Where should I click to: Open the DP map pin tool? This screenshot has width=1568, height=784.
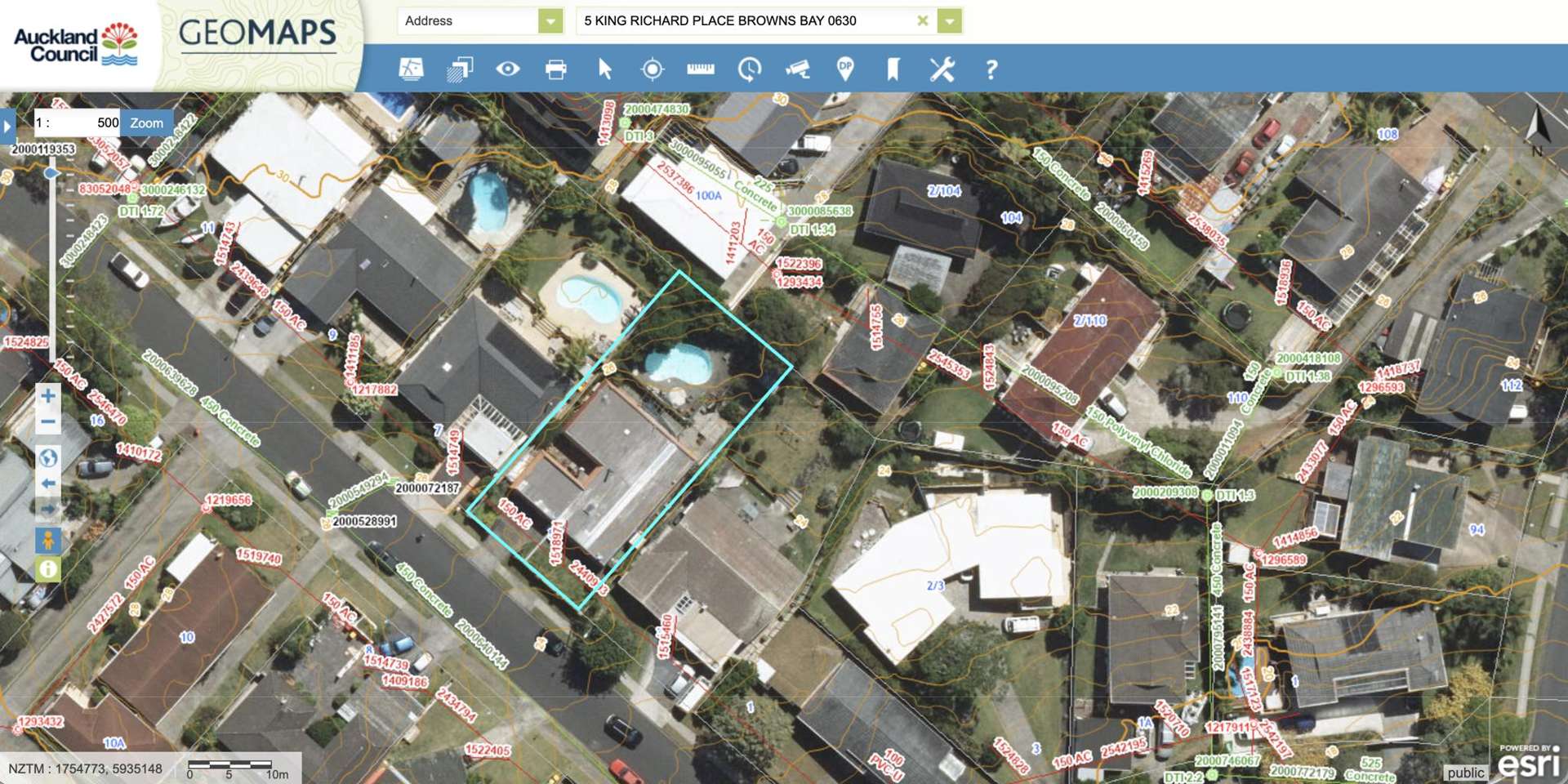(845, 69)
